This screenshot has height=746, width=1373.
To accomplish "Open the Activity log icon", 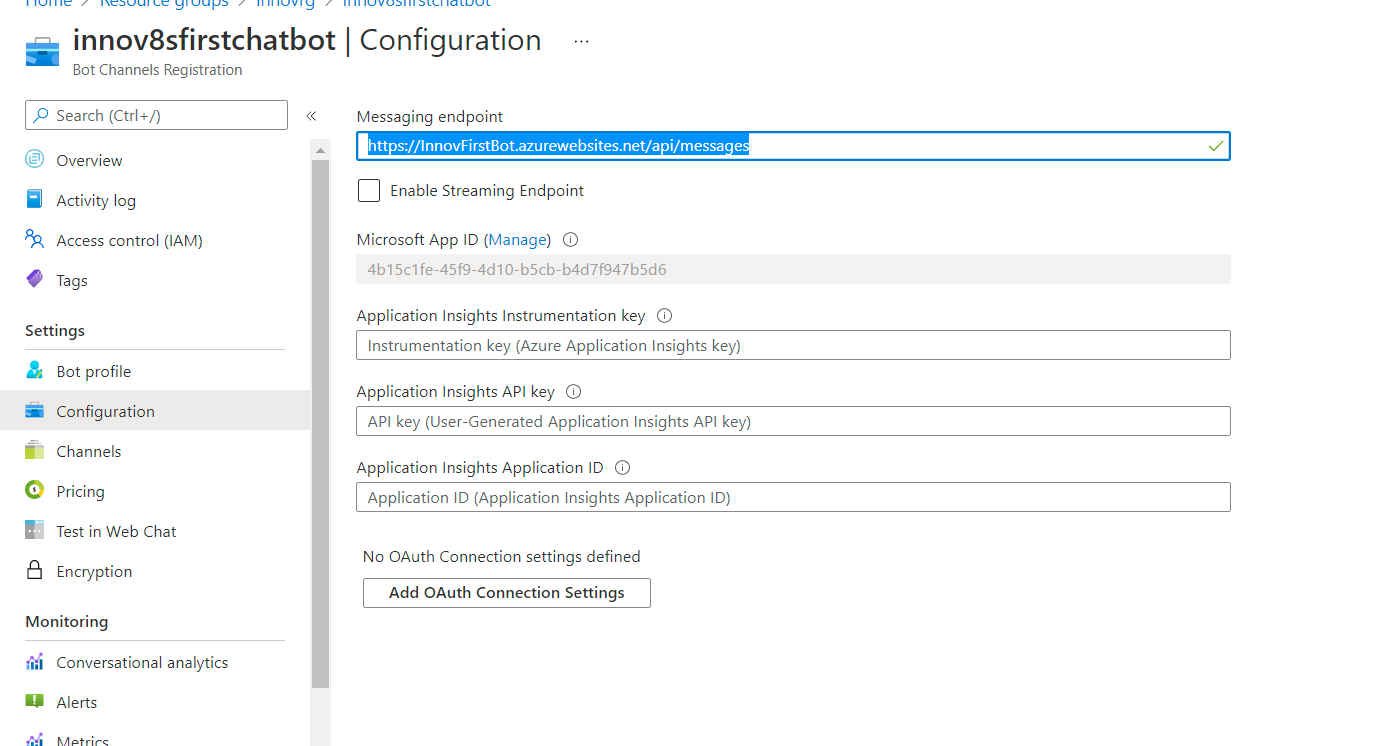I will click(35, 200).
